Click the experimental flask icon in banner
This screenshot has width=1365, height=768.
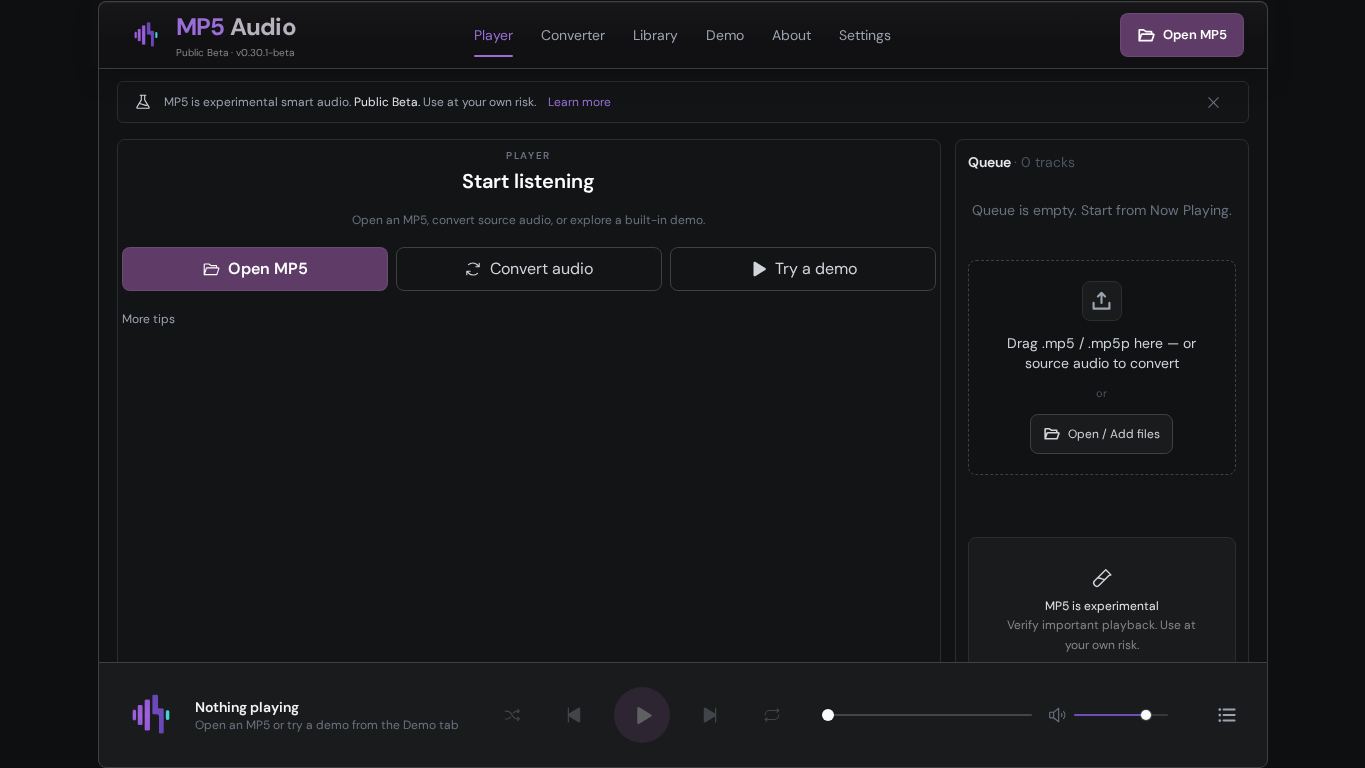click(x=143, y=102)
